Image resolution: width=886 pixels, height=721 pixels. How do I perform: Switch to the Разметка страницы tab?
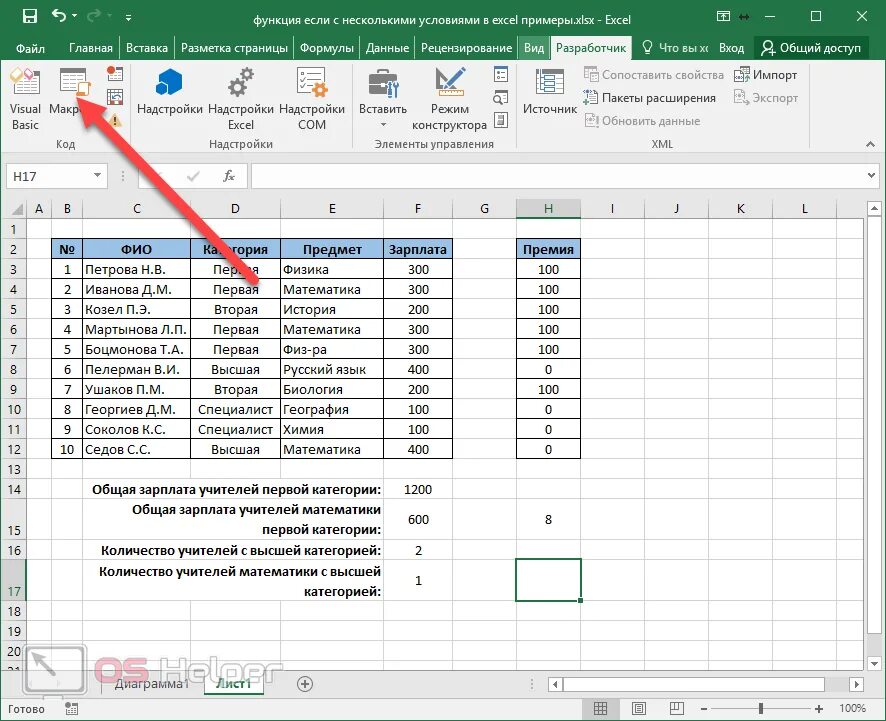tap(234, 48)
